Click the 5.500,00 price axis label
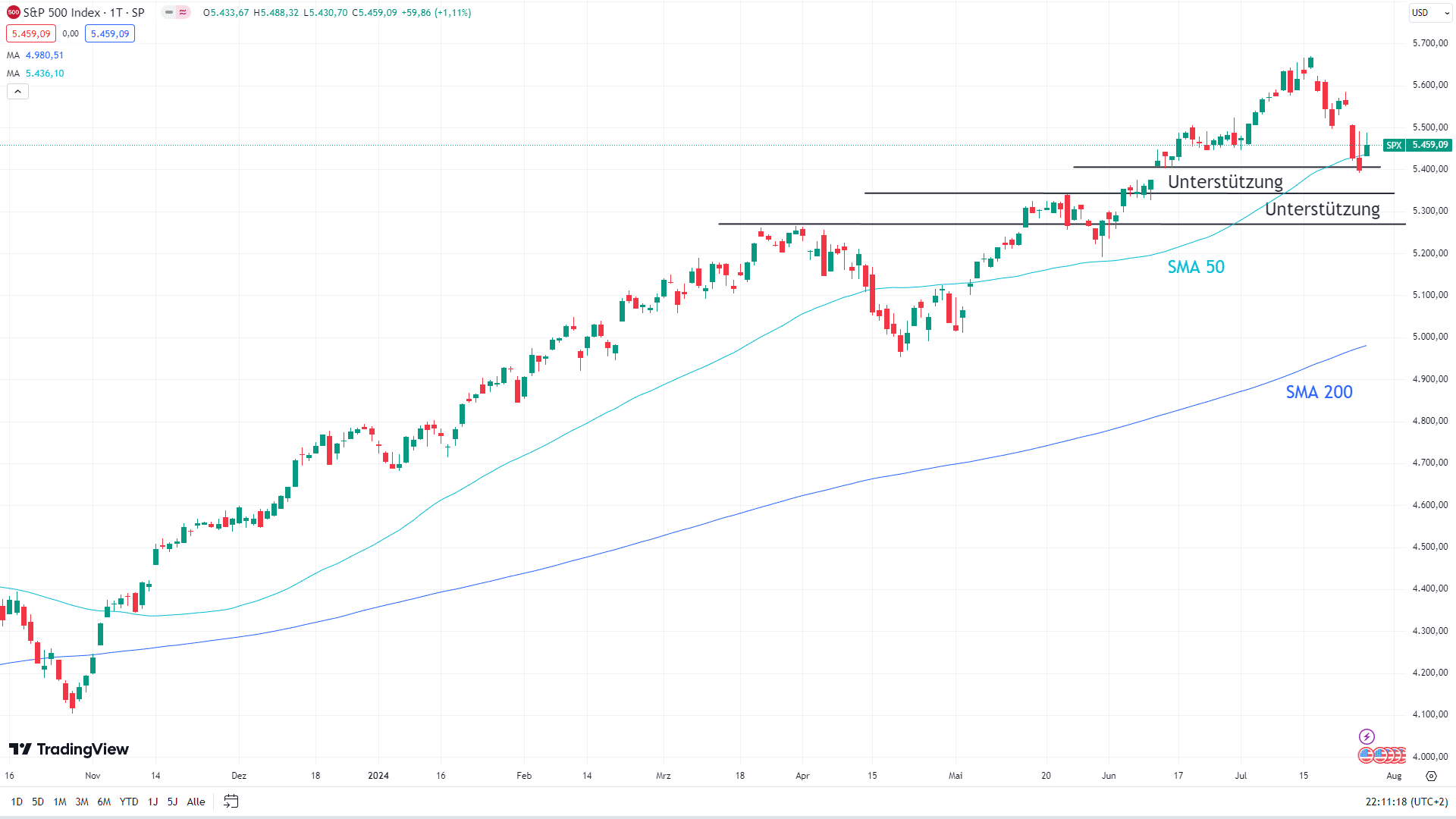The width and height of the screenshot is (1456, 819). click(1430, 127)
